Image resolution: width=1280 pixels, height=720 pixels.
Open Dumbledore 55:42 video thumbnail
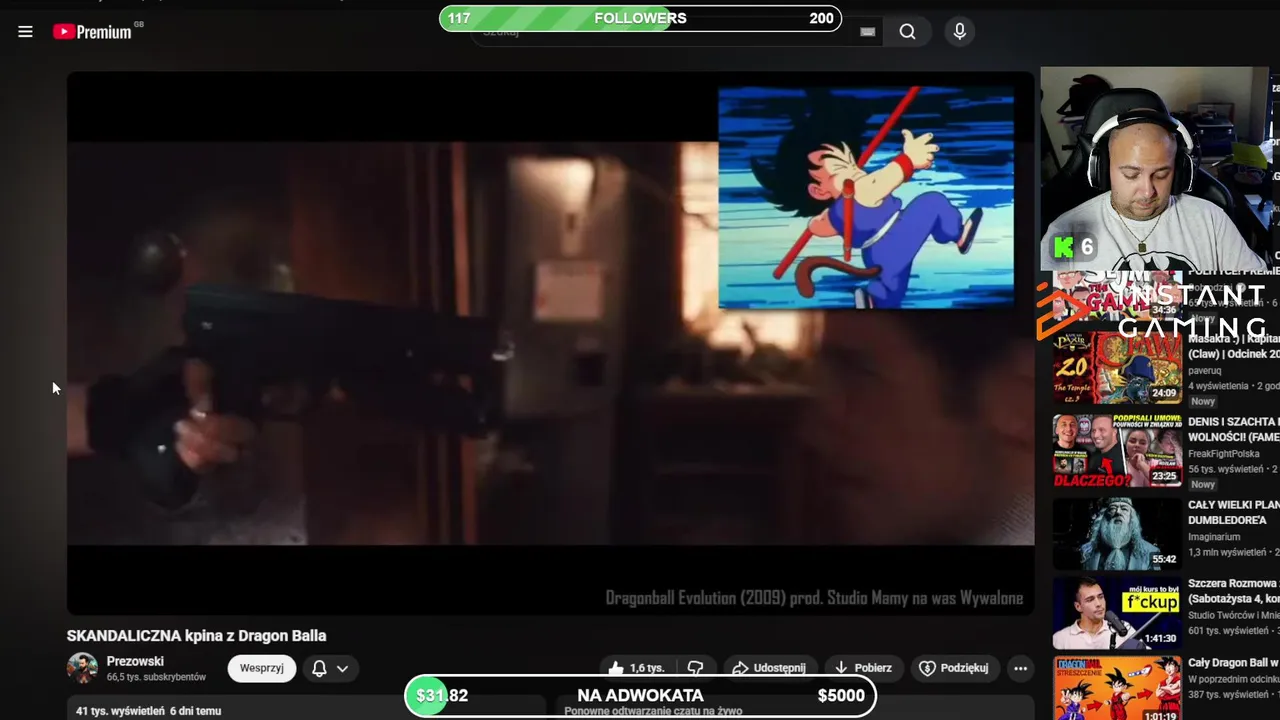click(x=1117, y=534)
